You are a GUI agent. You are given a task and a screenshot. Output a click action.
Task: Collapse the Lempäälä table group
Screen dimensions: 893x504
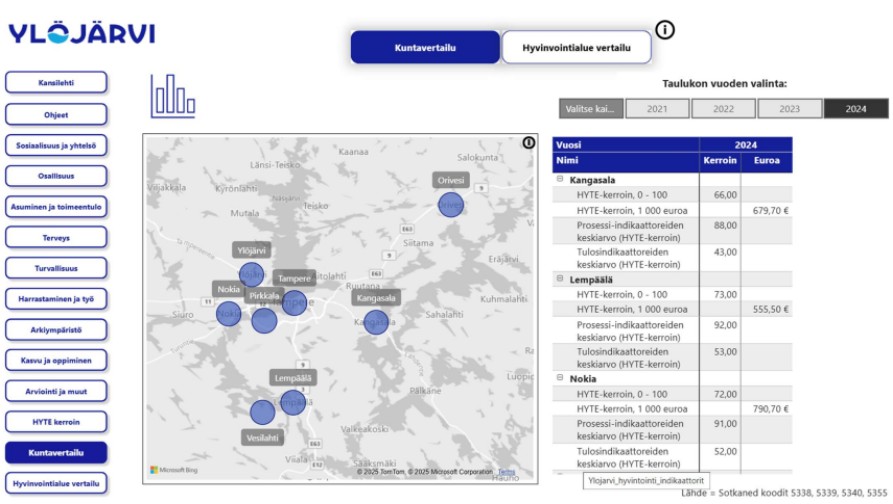point(560,279)
